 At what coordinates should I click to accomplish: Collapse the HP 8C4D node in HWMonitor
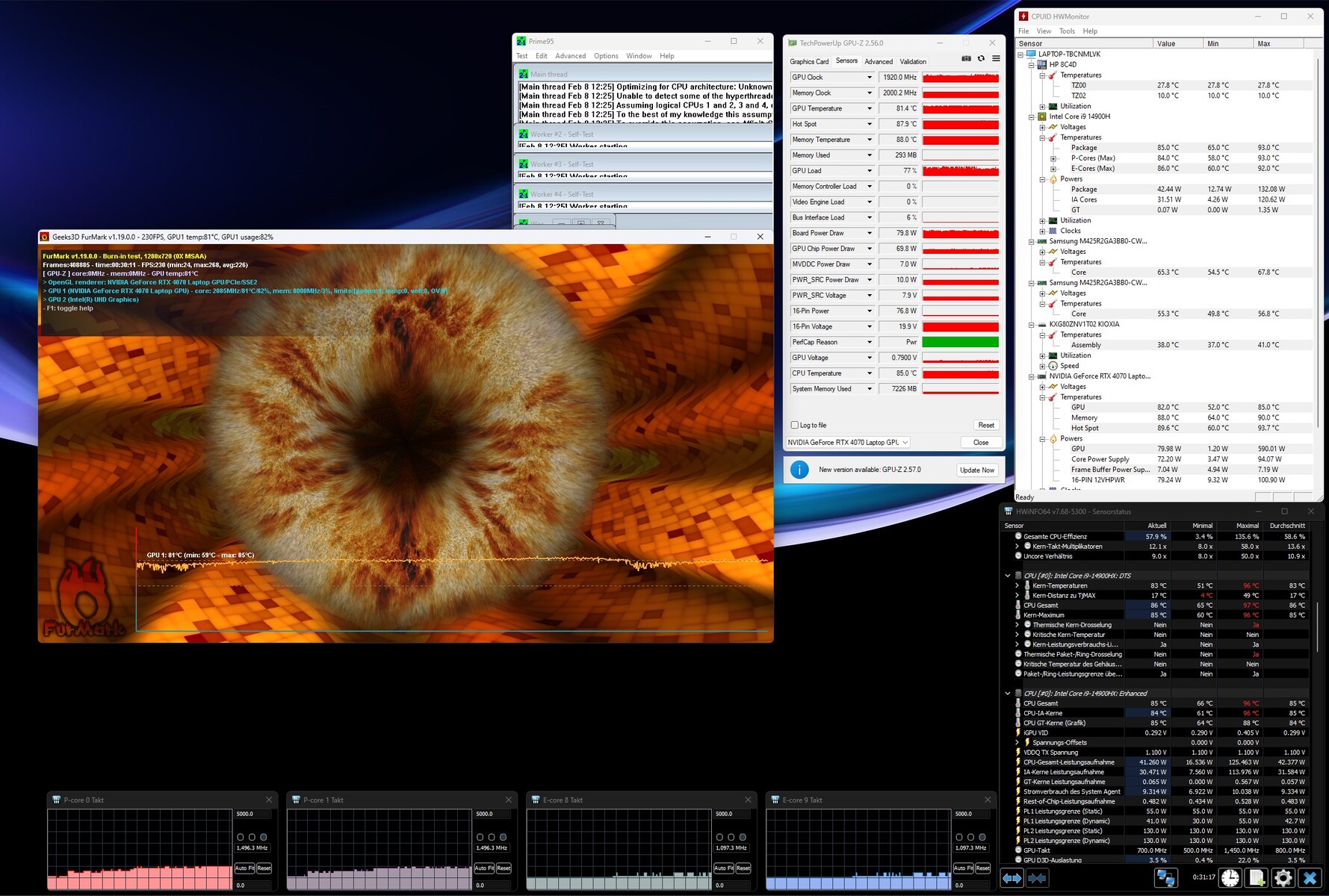1031,64
